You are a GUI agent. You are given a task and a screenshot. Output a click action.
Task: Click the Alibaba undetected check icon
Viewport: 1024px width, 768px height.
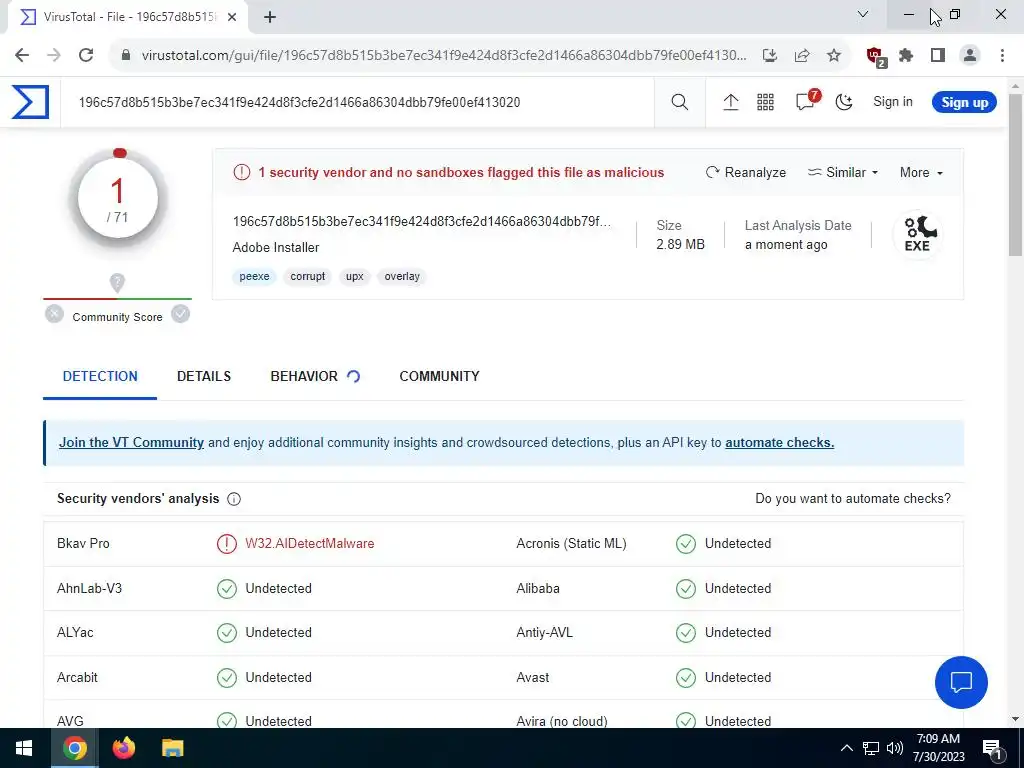[686, 588]
